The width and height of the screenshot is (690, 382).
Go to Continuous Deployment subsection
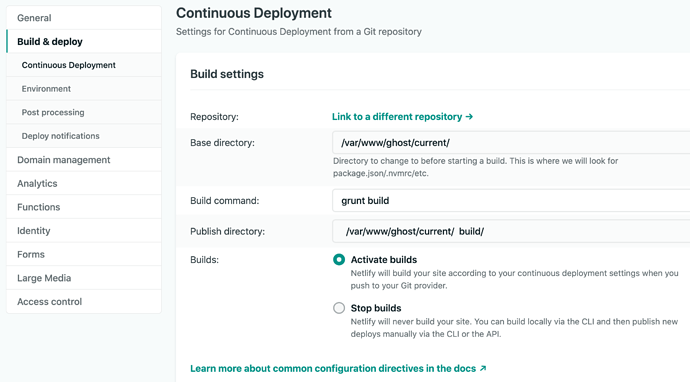point(84,65)
